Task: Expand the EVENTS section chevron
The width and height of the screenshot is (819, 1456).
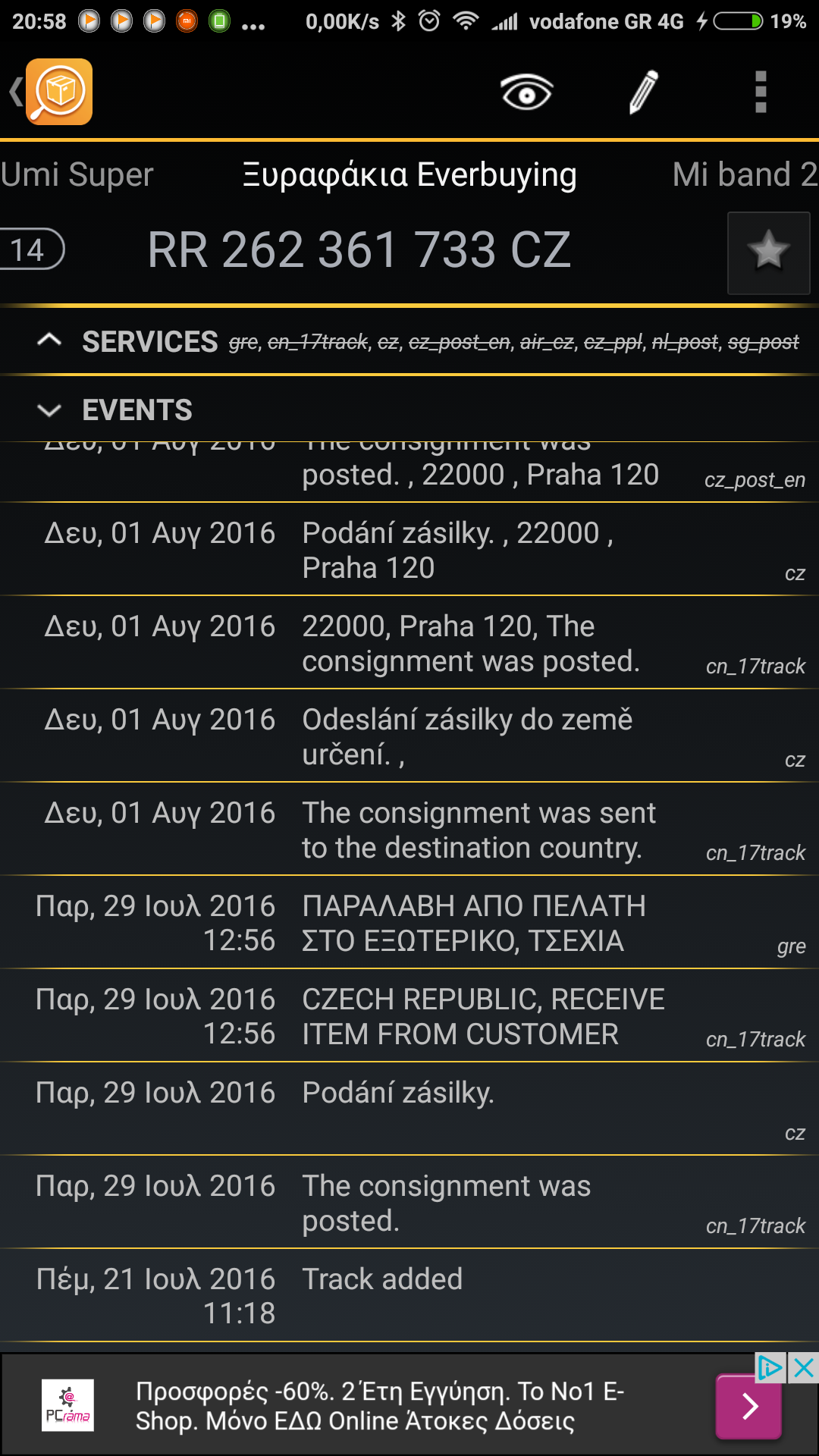Action: [x=49, y=410]
